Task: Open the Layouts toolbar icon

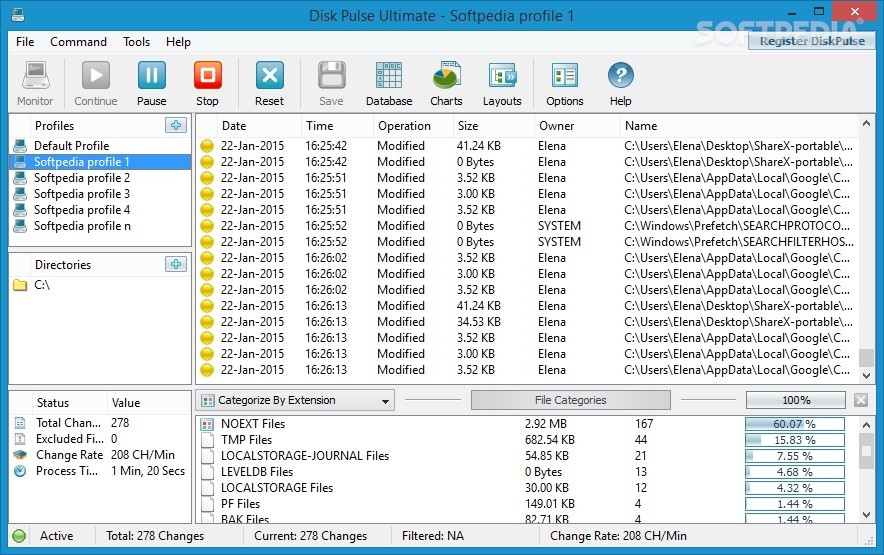Action: (502, 76)
